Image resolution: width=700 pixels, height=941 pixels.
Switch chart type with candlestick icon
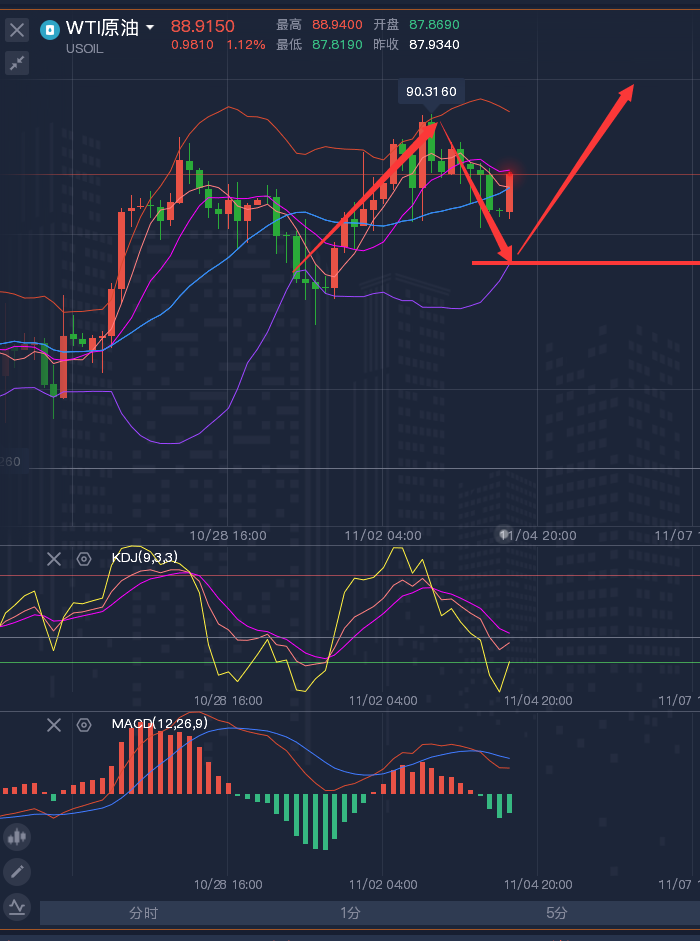click(x=17, y=837)
